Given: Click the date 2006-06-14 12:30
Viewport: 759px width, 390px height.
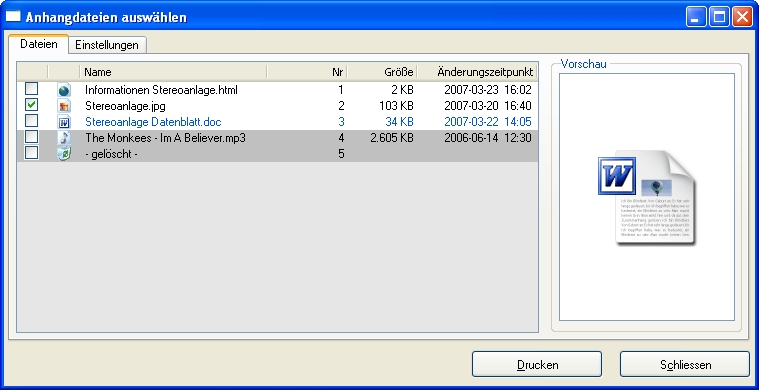Looking at the screenshot, I should [x=488, y=138].
